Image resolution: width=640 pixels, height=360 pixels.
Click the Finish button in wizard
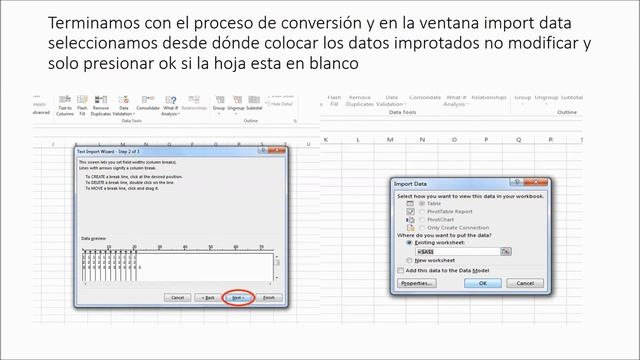coord(269,298)
